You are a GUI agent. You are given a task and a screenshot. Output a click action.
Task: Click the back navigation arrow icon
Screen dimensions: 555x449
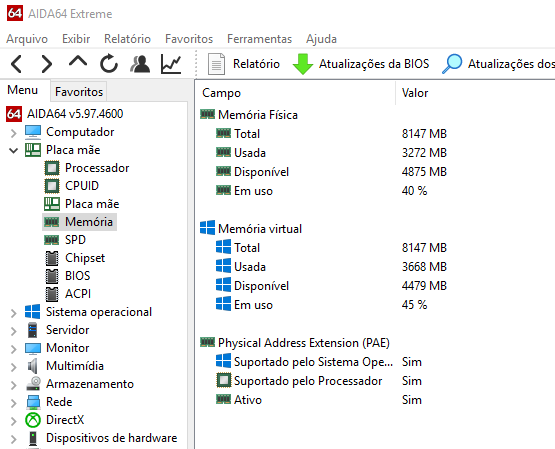(x=17, y=64)
